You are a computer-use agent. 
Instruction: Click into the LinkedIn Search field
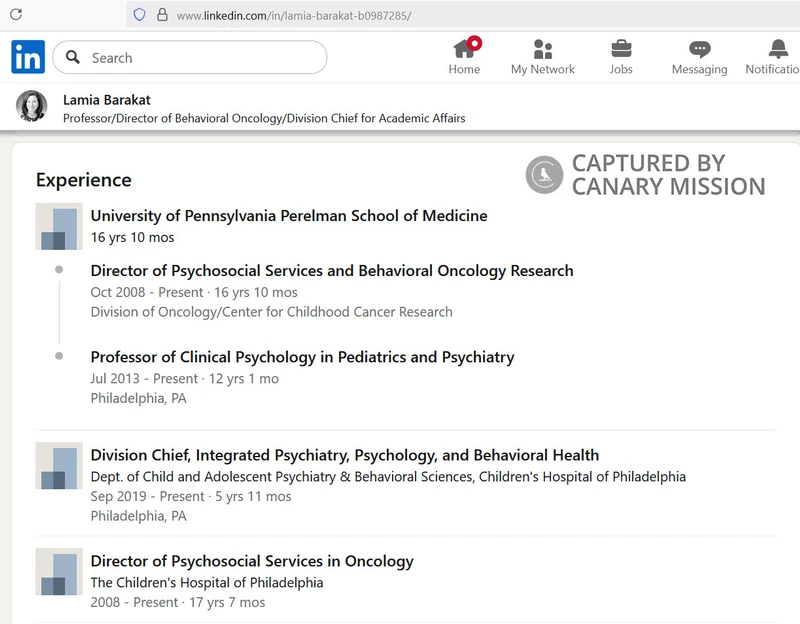tap(190, 57)
